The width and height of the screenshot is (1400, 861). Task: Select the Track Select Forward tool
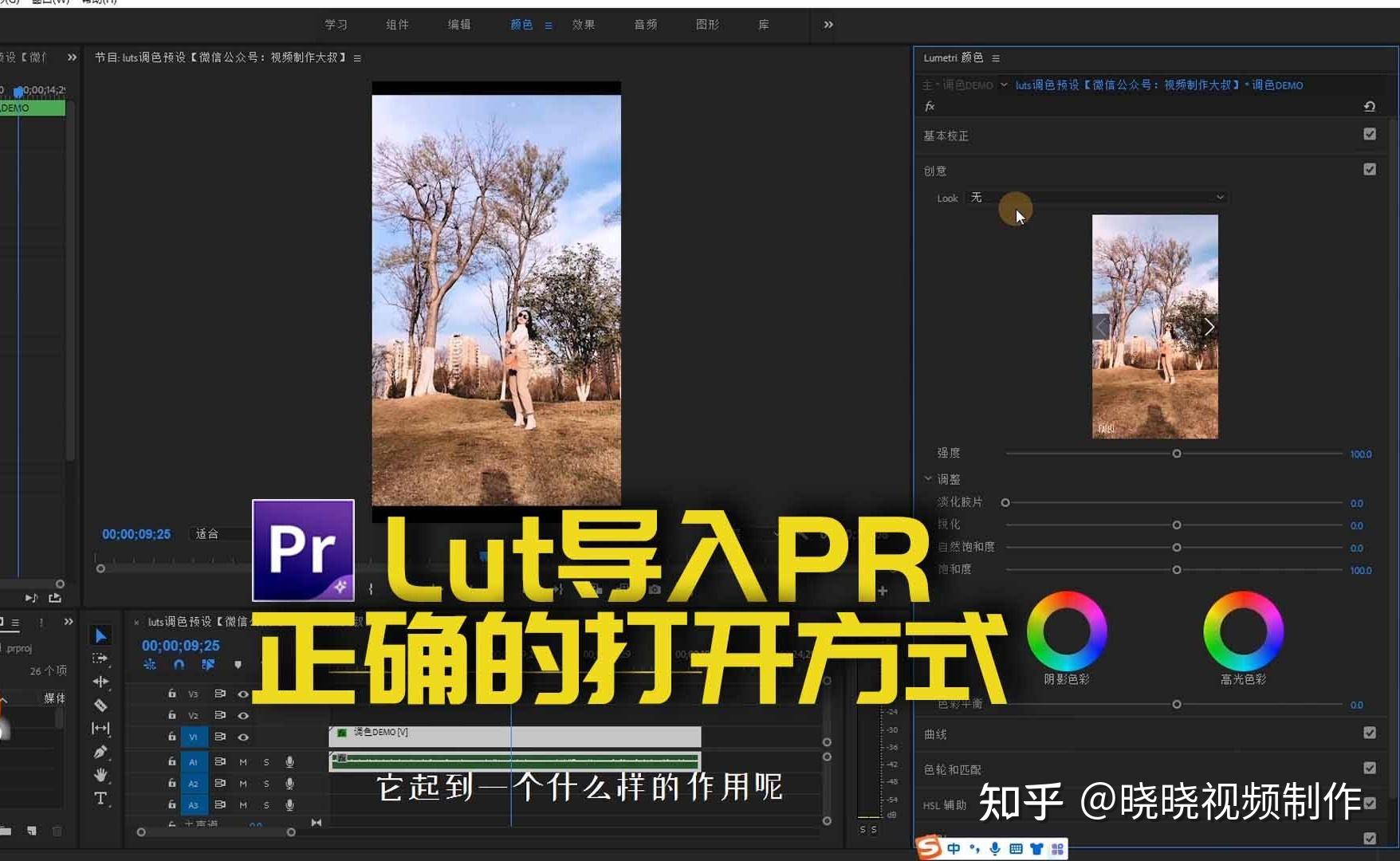[100, 659]
